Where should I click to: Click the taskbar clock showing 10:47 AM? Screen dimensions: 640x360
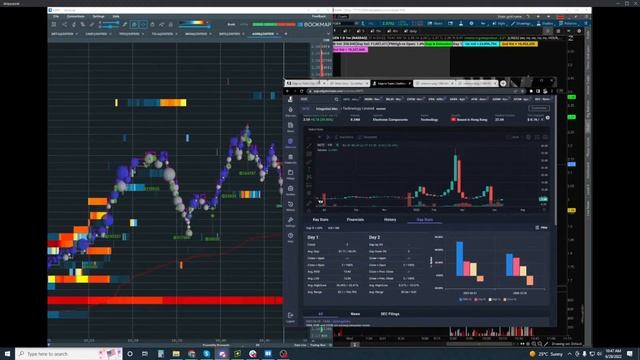point(613,353)
